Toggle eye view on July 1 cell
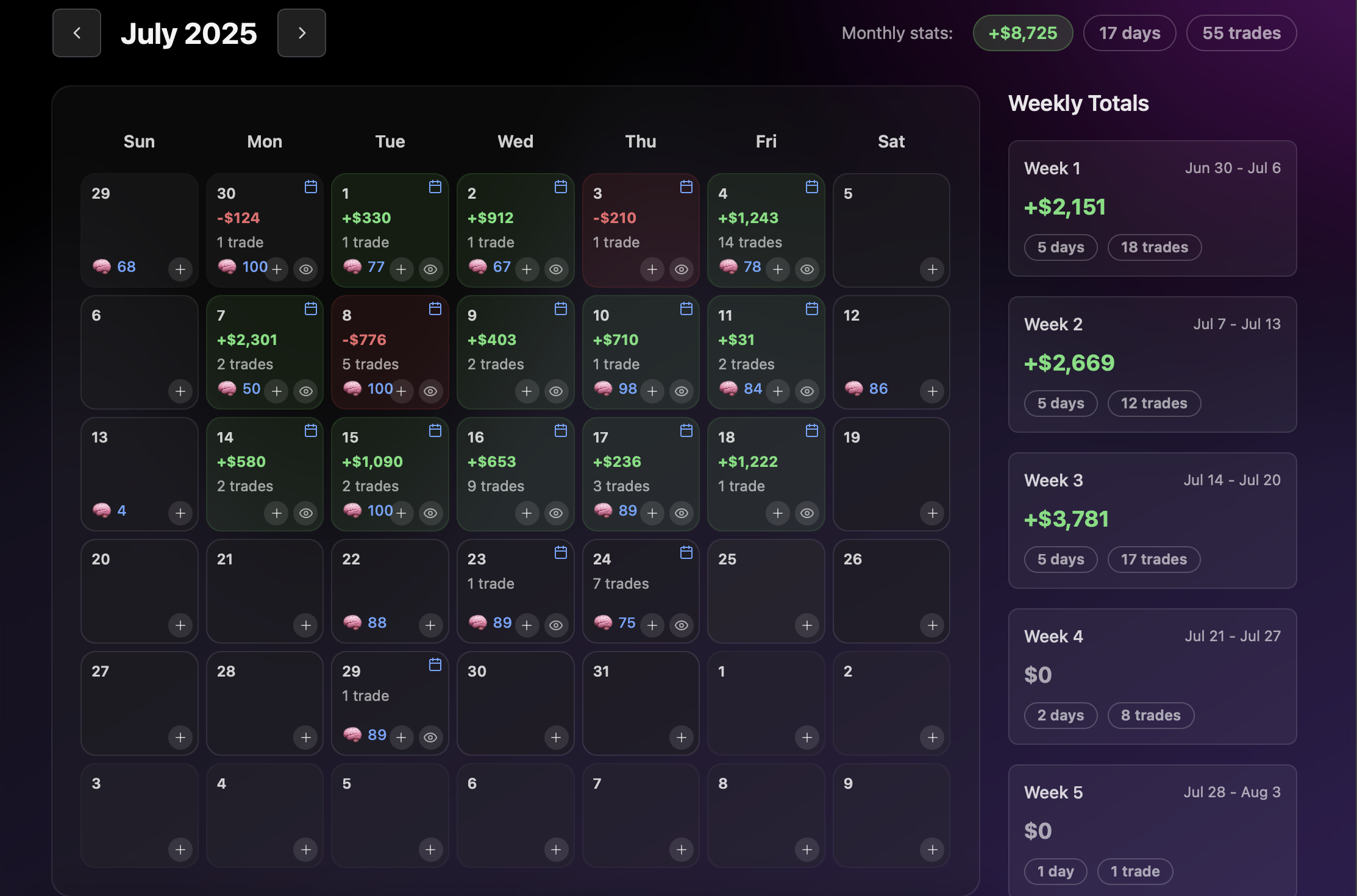Screen dimensions: 1357x896 430,269
